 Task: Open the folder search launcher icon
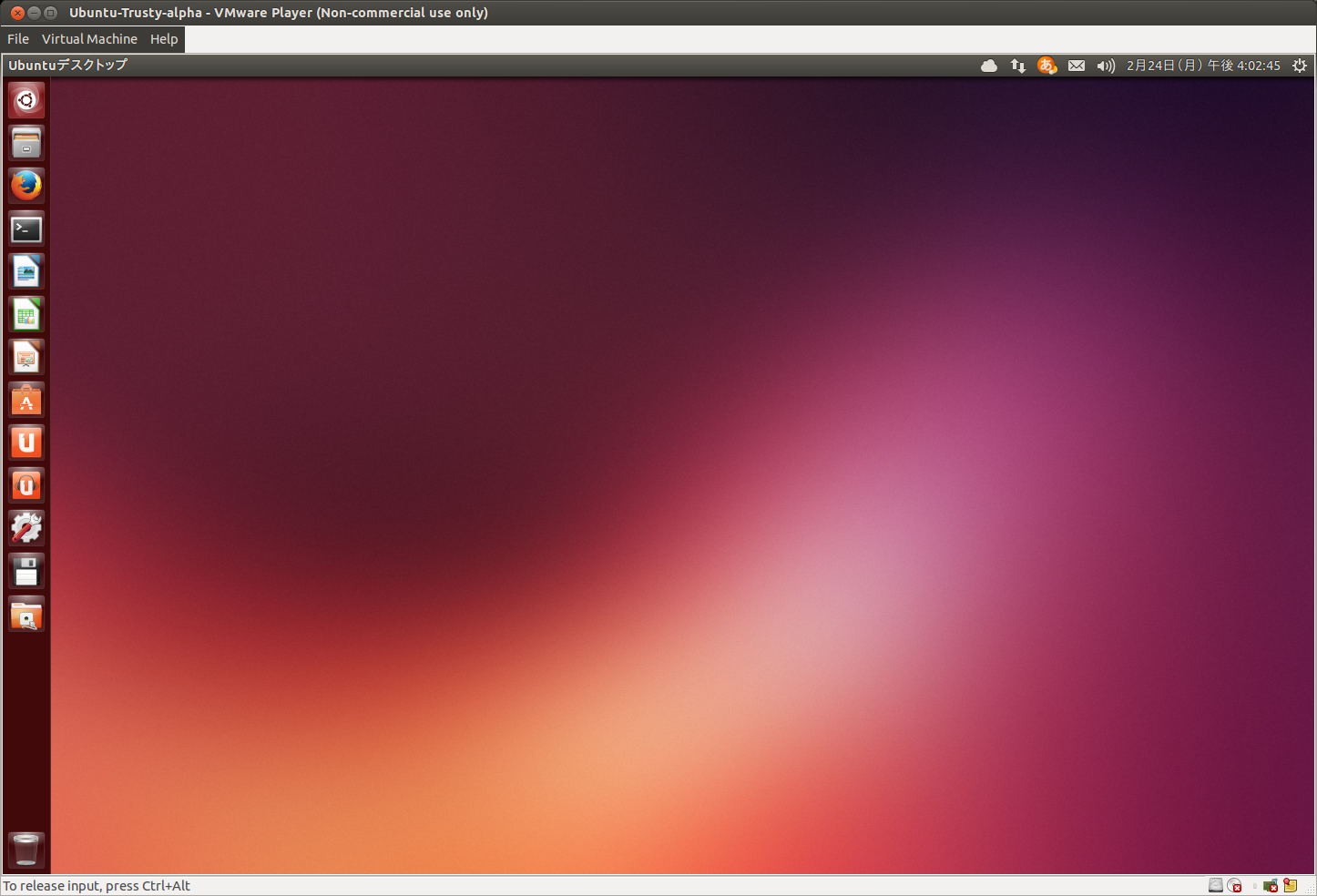26,615
